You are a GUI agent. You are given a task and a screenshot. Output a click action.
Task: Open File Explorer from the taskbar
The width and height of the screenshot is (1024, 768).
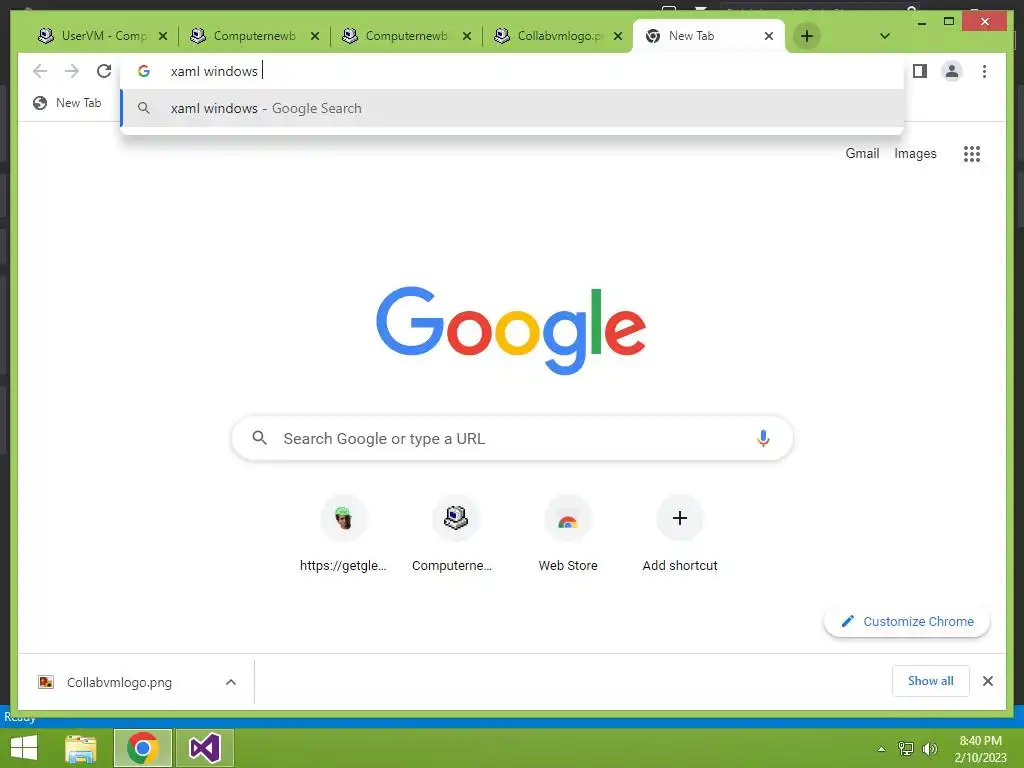pyautogui.click(x=81, y=748)
